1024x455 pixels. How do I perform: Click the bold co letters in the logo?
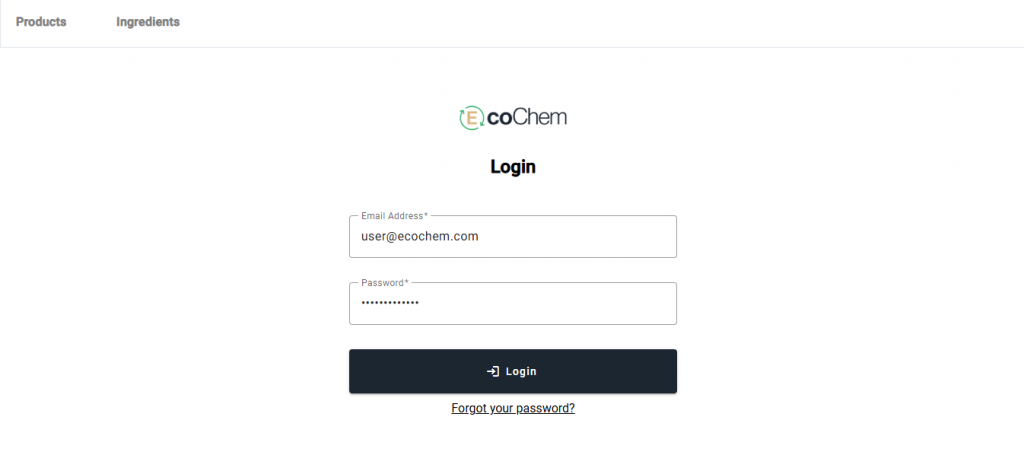pyautogui.click(x=499, y=119)
